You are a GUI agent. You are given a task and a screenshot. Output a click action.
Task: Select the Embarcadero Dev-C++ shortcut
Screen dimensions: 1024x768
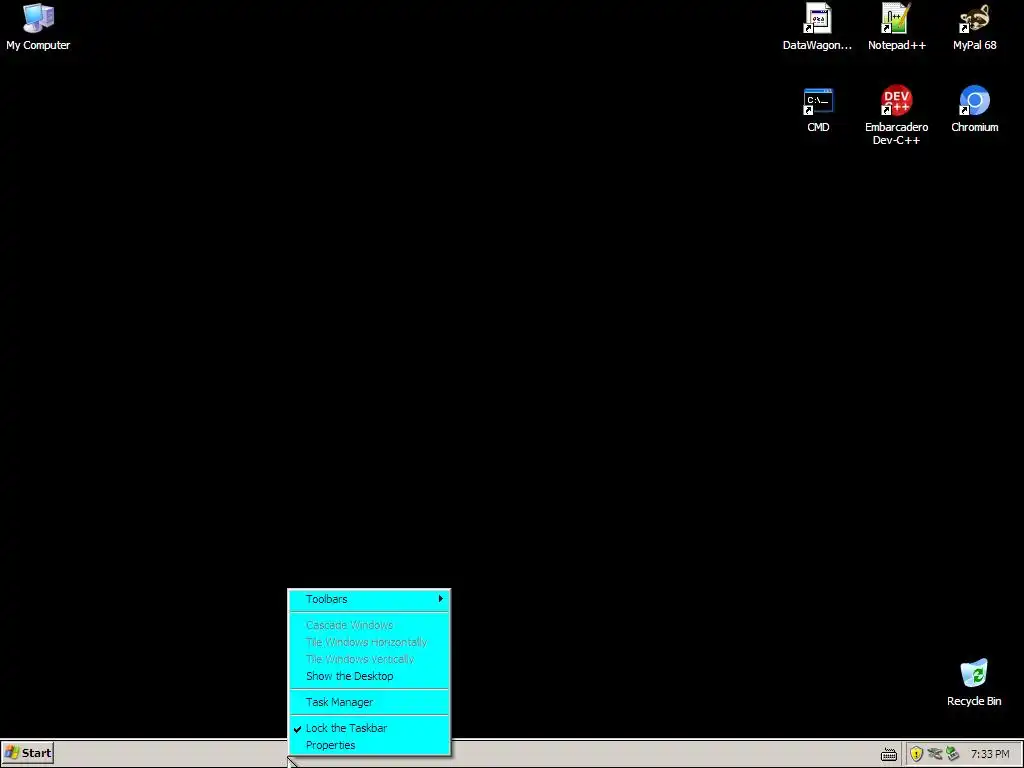click(896, 116)
